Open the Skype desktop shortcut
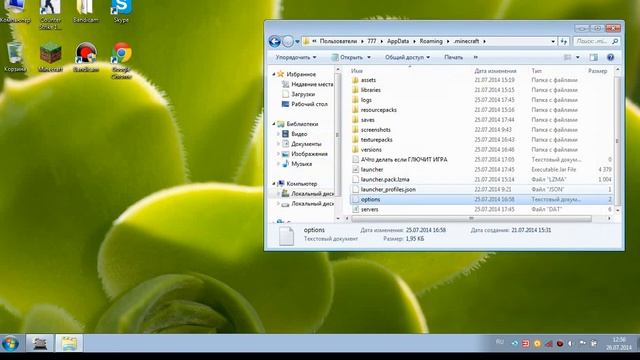Viewport: 640px width, 360px height. pos(122,11)
